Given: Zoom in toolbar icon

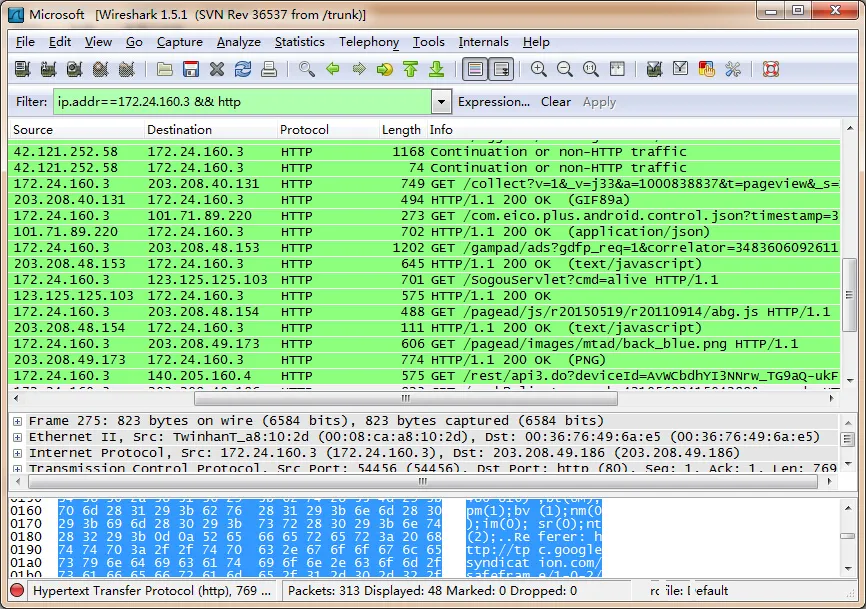Looking at the screenshot, I should coord(538,69).
